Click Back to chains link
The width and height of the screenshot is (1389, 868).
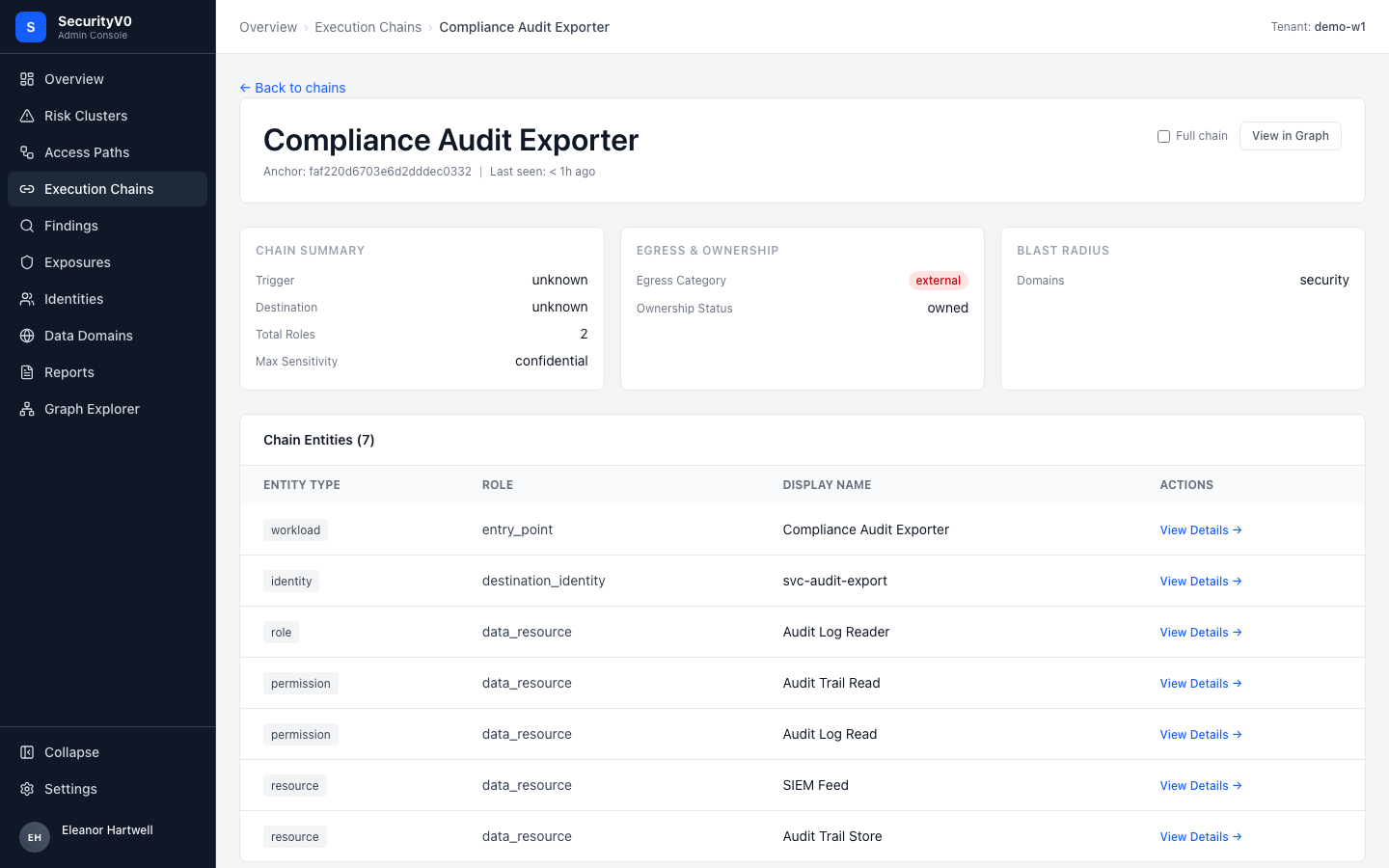point(292,88)
